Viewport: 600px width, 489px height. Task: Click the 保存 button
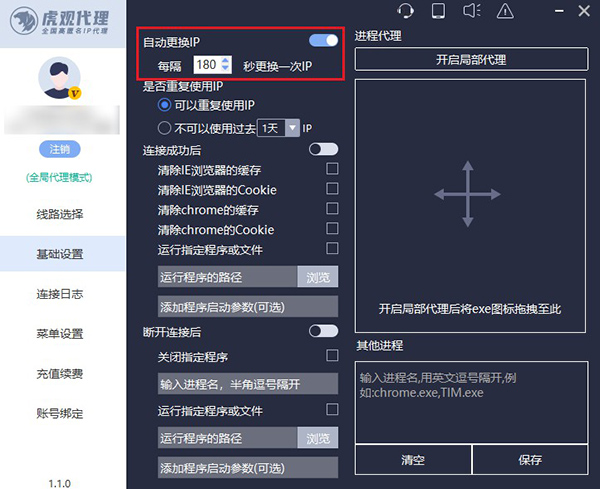(x=530, y=460)
